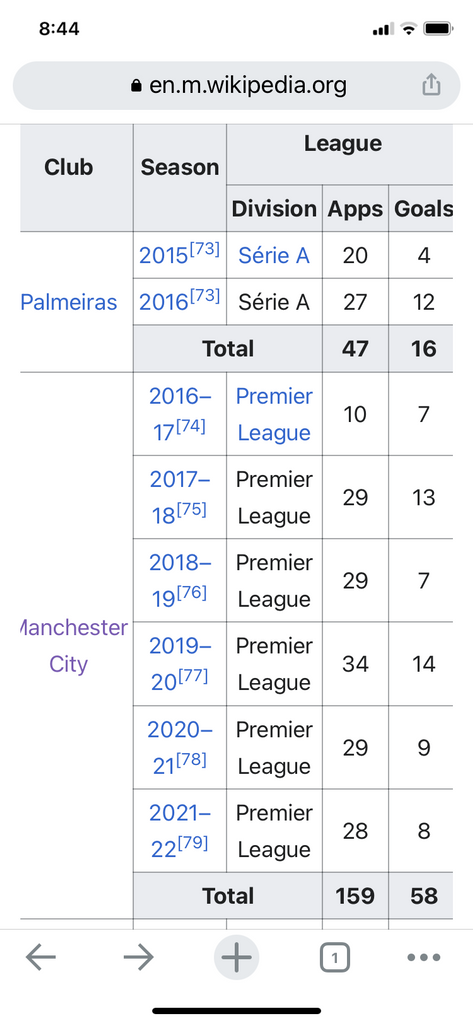Tap the en.m.wikipedia.org address field
Viewport: 473px width, 1024px height.
pyautogui.click(x=236, y=86)
